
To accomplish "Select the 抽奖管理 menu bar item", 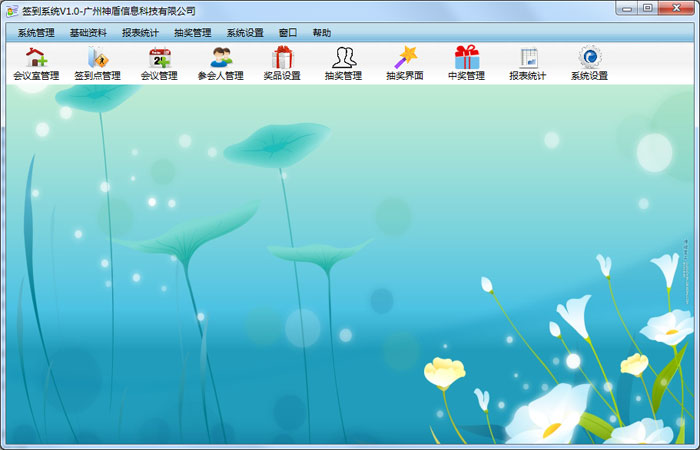I will point(192,32).
